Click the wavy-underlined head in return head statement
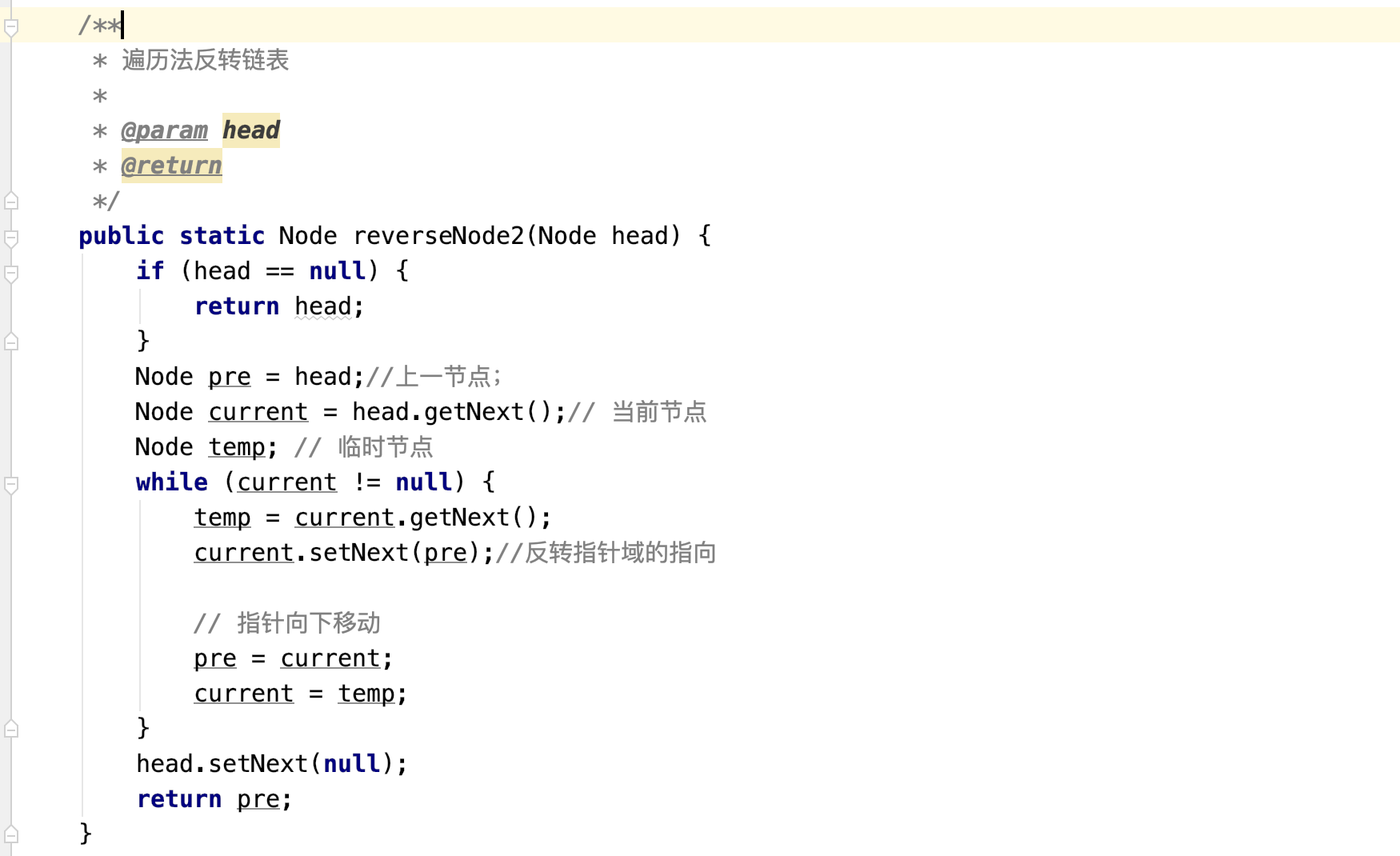The width and height of the screenshot is (1400, 856). tap(322, 306)
